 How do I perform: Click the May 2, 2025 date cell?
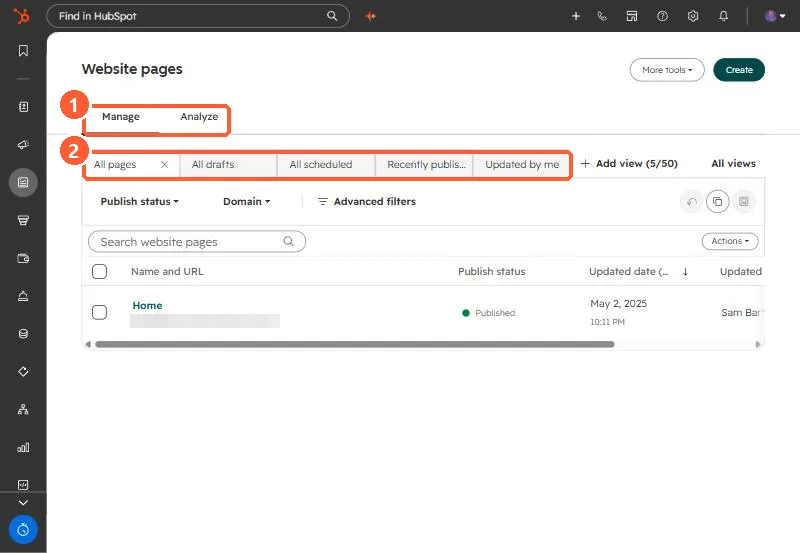(618, 304)
